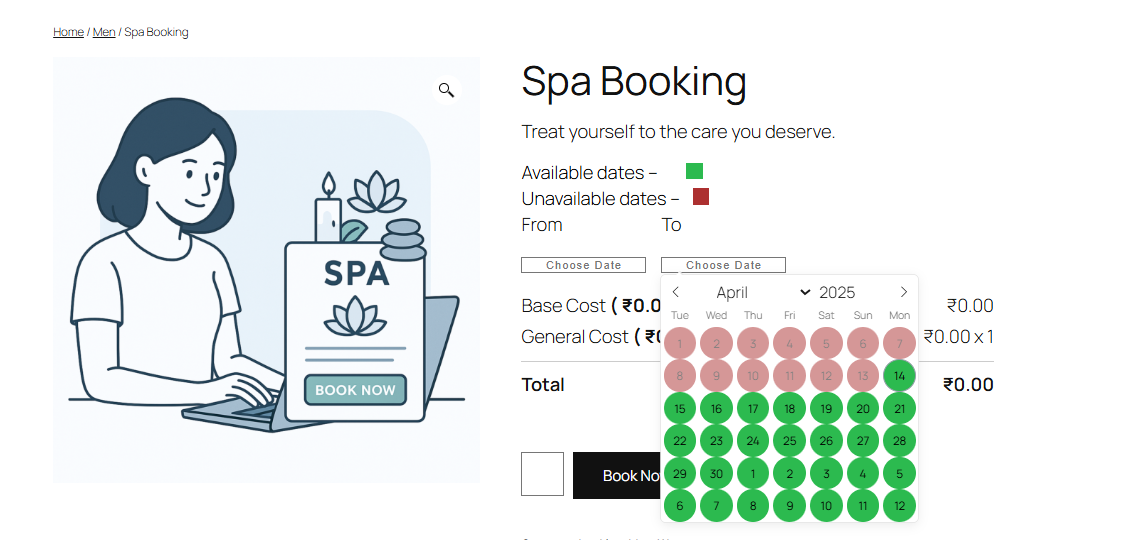Pick date 18 on the calendar
The width and height of the screenshot is (1136, 540).
point(790,408)
